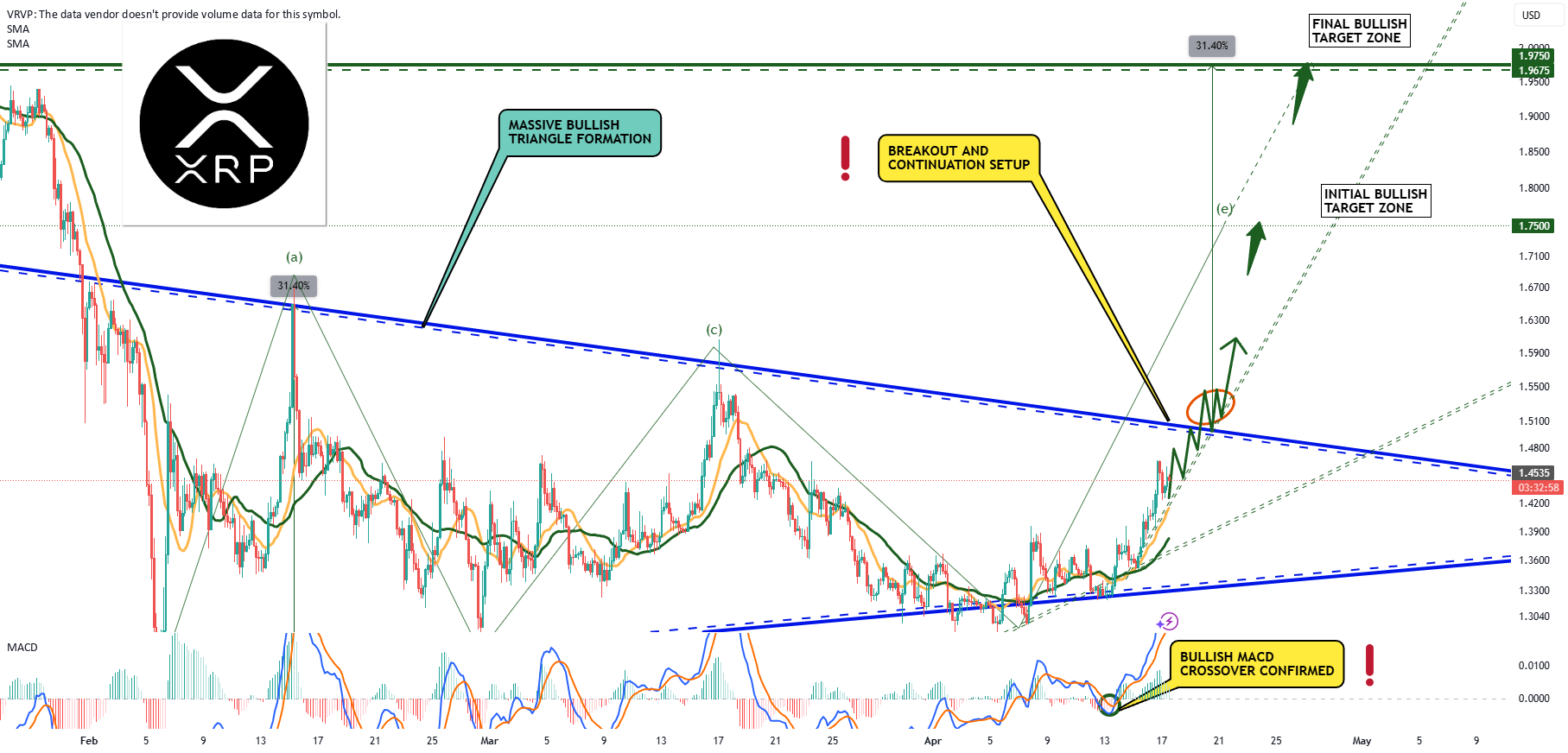Click the first SMA indicator legend
Viewport: 1568px width, 753px height.
18,29
